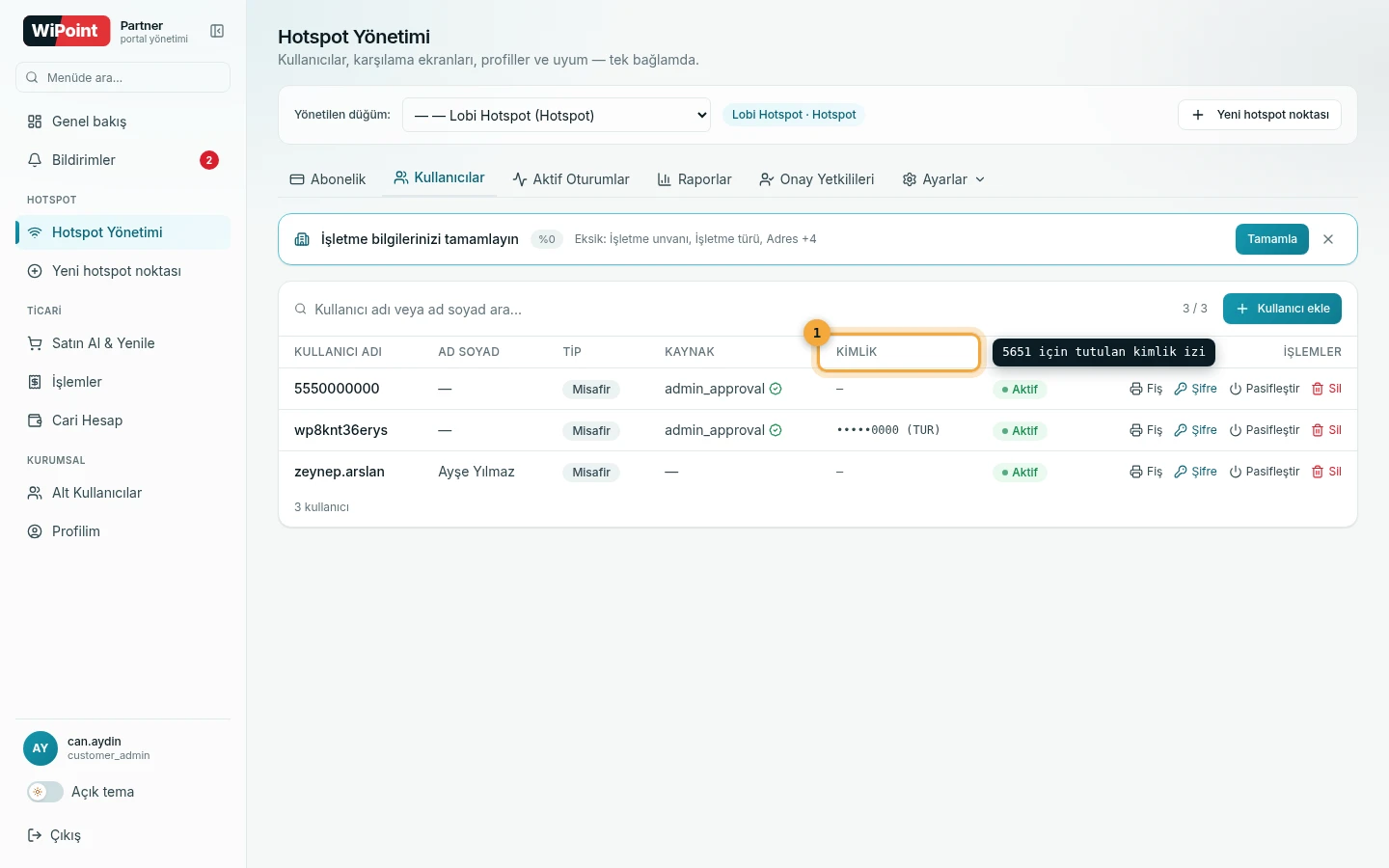Image resolution: width=1389 pixels, height=868 pixels.
Task: Open Hotspot Yönetimi in sidebar
Action: [x=123, y=232]
